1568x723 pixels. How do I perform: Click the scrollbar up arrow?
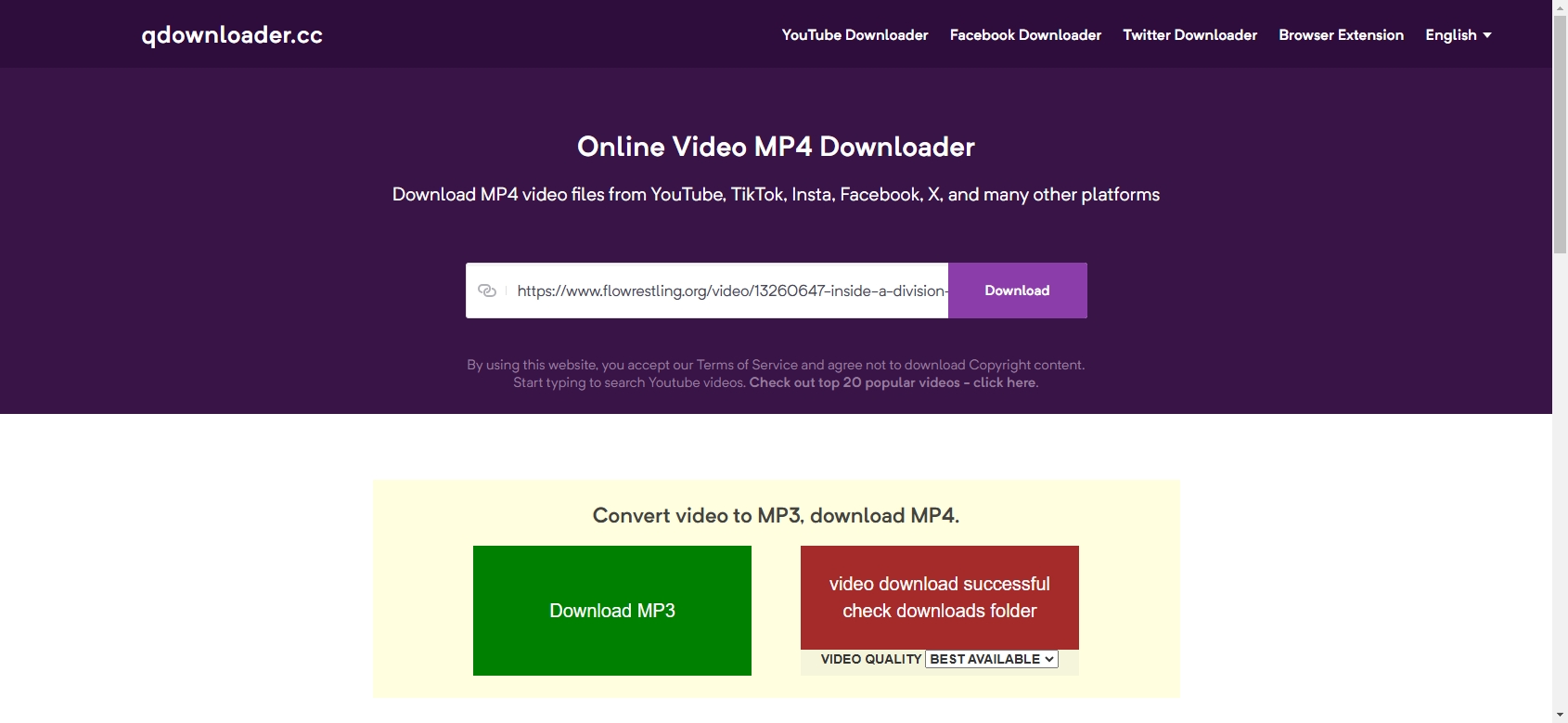1560,7
